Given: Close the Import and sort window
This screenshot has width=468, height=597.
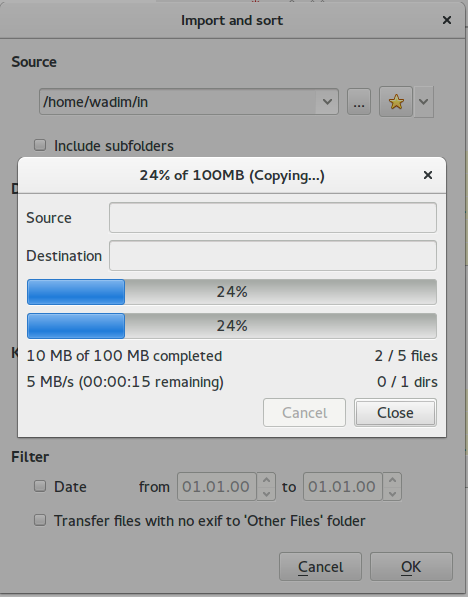Looking at the screenshot, I should [447, 20].
